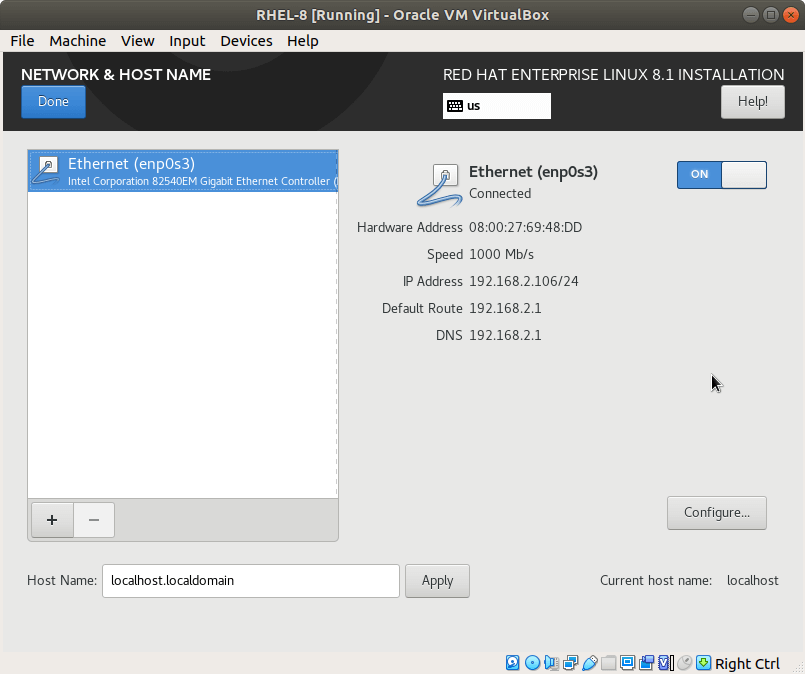Click the Done button
The image size is (805, 674).
coord(53,102)
